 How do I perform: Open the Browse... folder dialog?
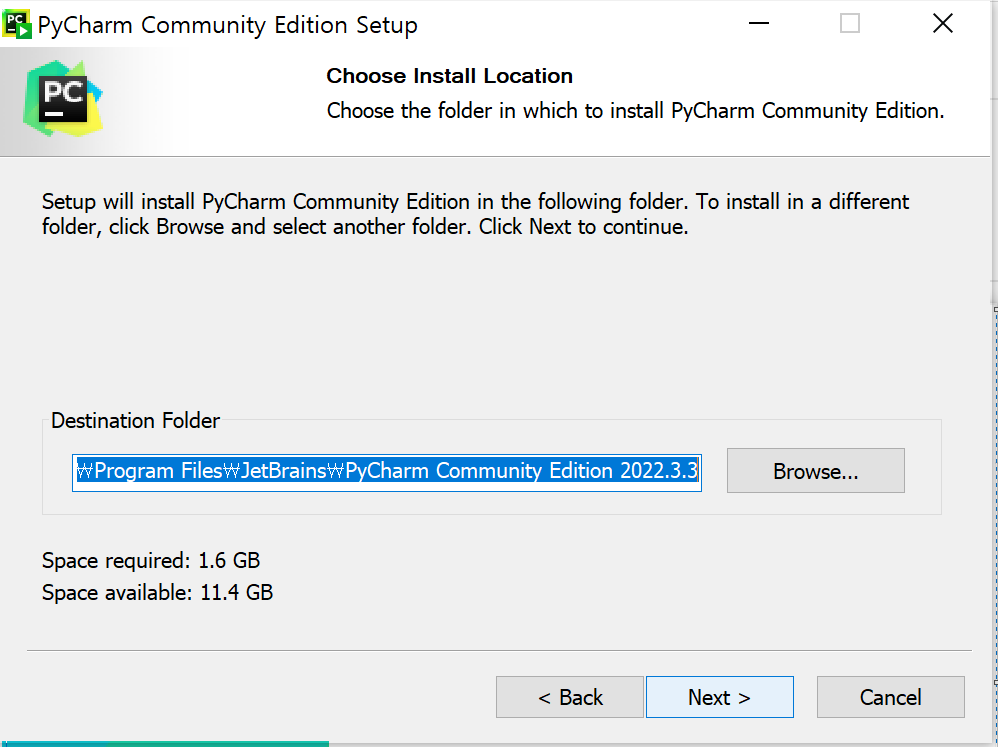815,470
